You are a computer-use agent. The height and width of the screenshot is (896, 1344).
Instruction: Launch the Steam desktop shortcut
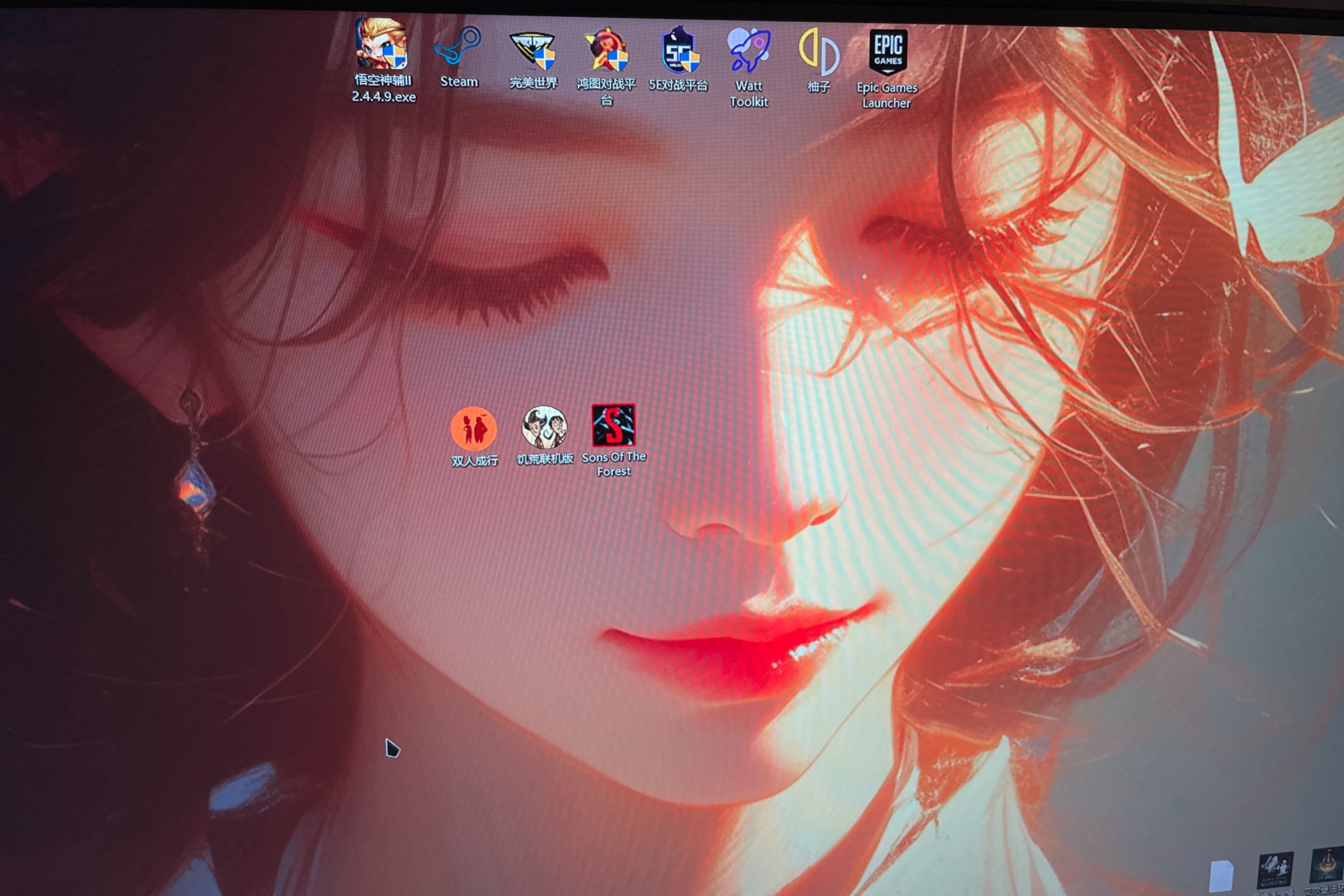458,46
